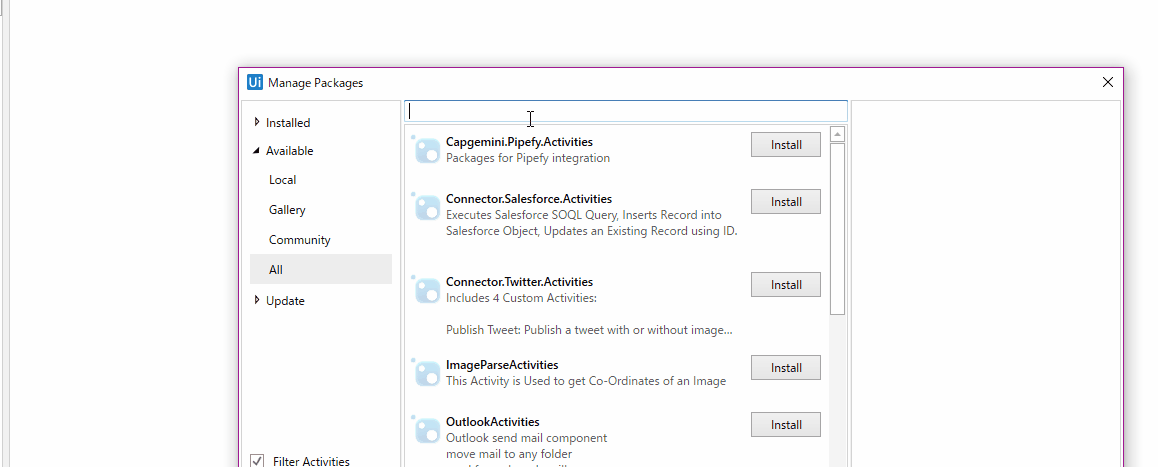The width and height of the screenshot is (1158, 467).
Task: Install Connector.Twitter.Activities package
Action: [786, 284]
